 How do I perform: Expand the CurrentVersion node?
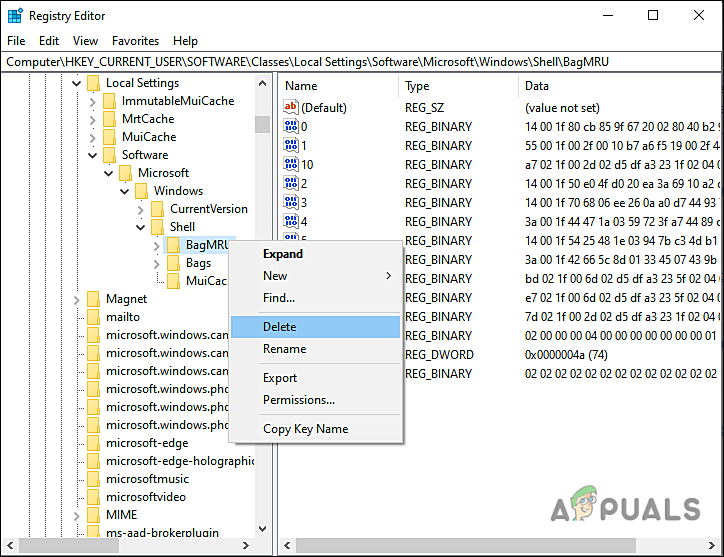coord(141,210)
